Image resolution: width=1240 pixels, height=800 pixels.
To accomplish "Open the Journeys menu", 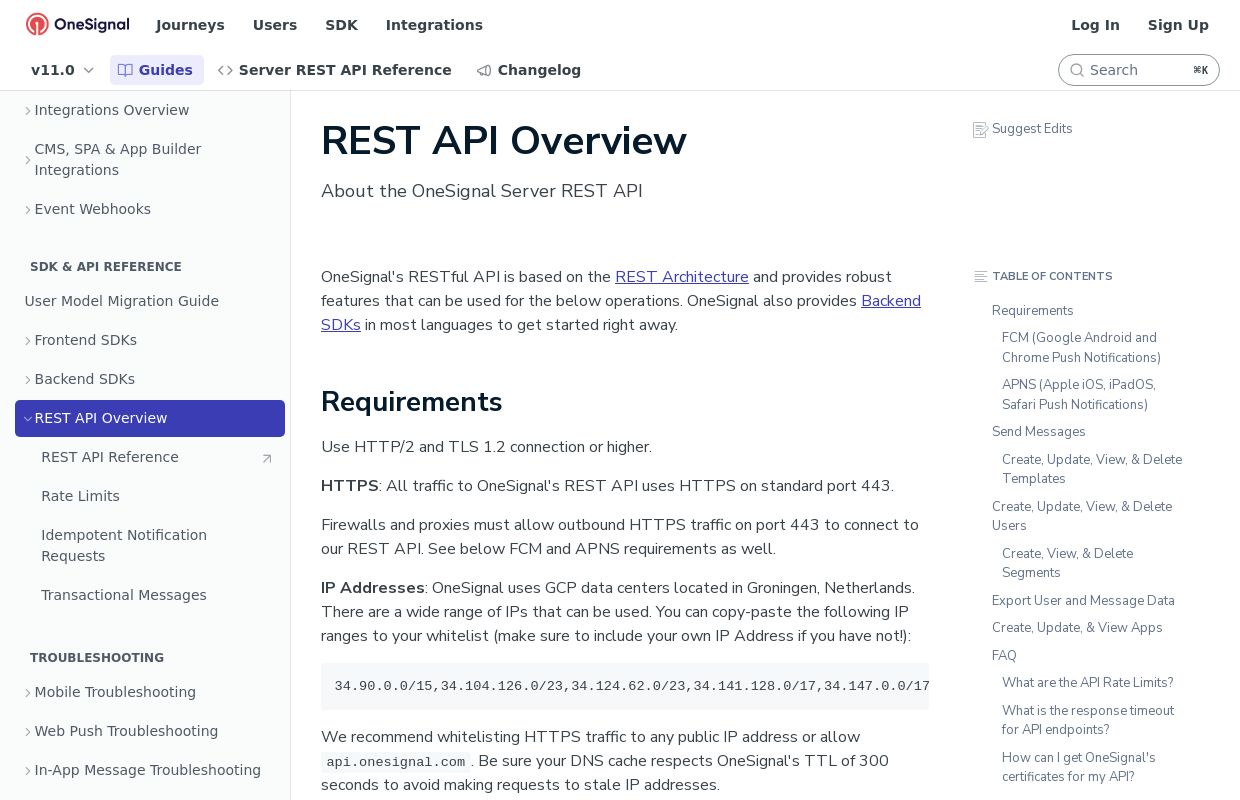I will click(x=190, y=25).
